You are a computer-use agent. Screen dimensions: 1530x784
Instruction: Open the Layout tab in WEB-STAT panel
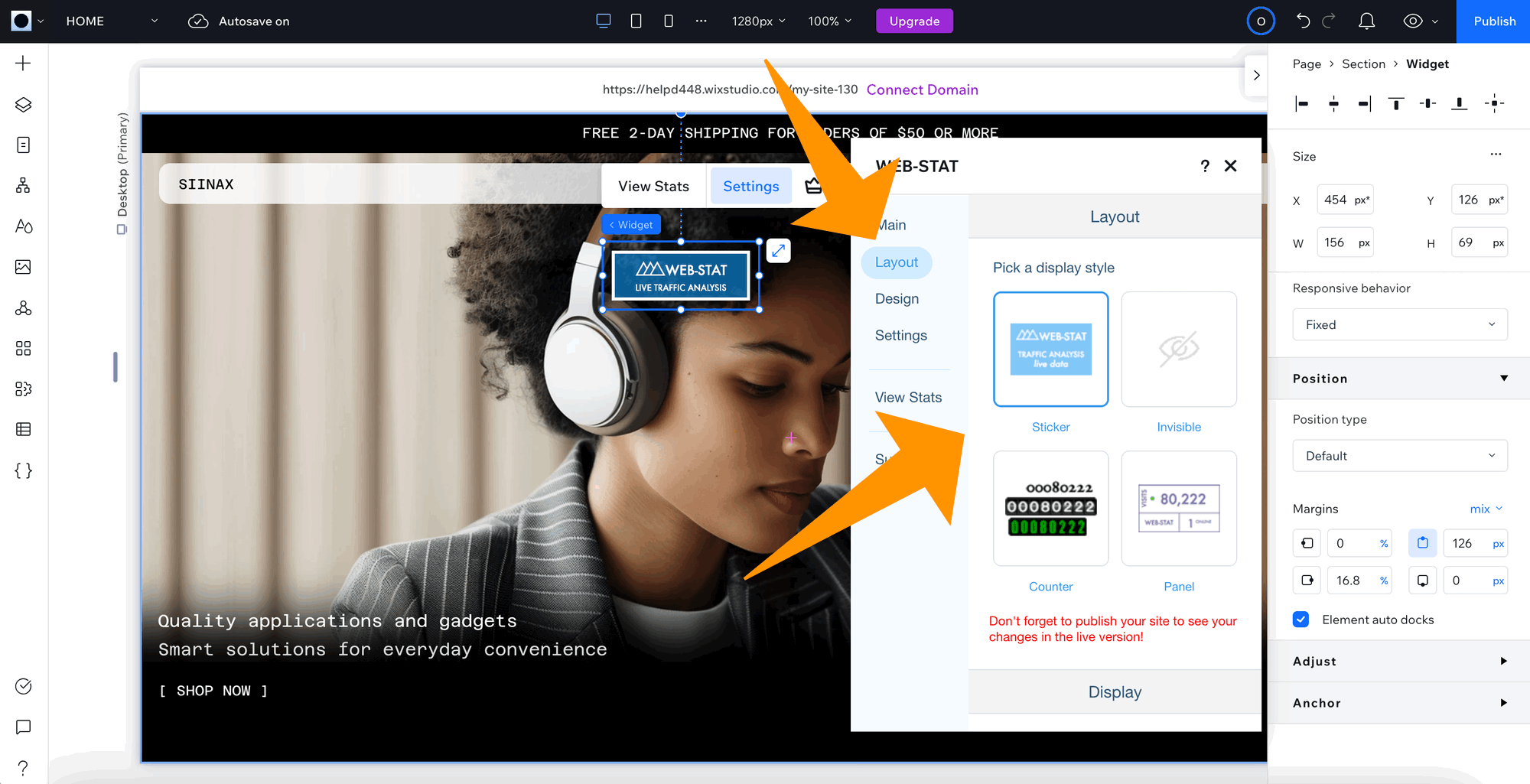897,262
